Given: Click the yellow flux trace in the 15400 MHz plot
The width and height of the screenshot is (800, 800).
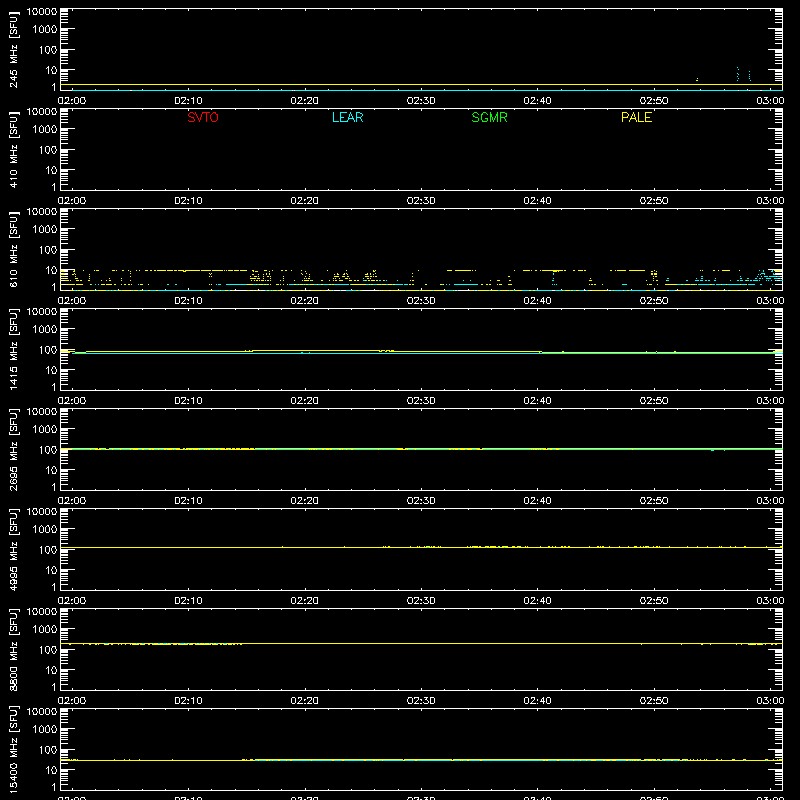Looking at the screenshot, I should (x=421, y=760).
